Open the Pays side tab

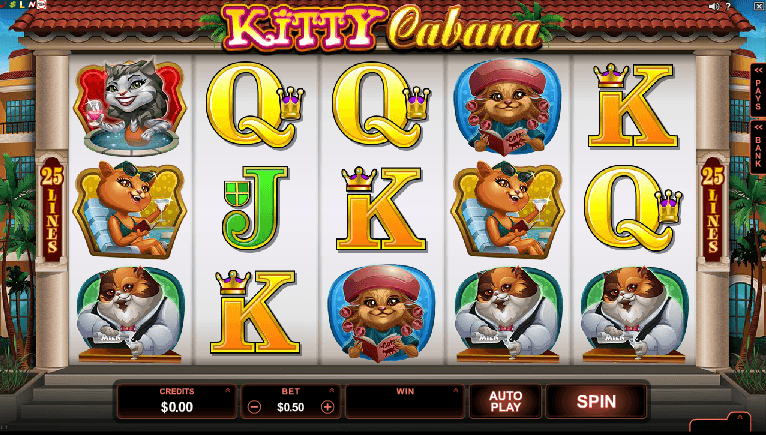click(758, 90)
